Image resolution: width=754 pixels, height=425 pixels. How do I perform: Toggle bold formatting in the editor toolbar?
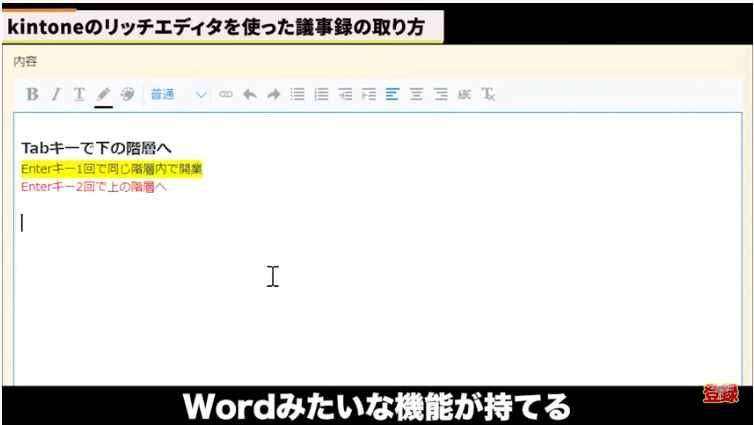click(32, 94)
